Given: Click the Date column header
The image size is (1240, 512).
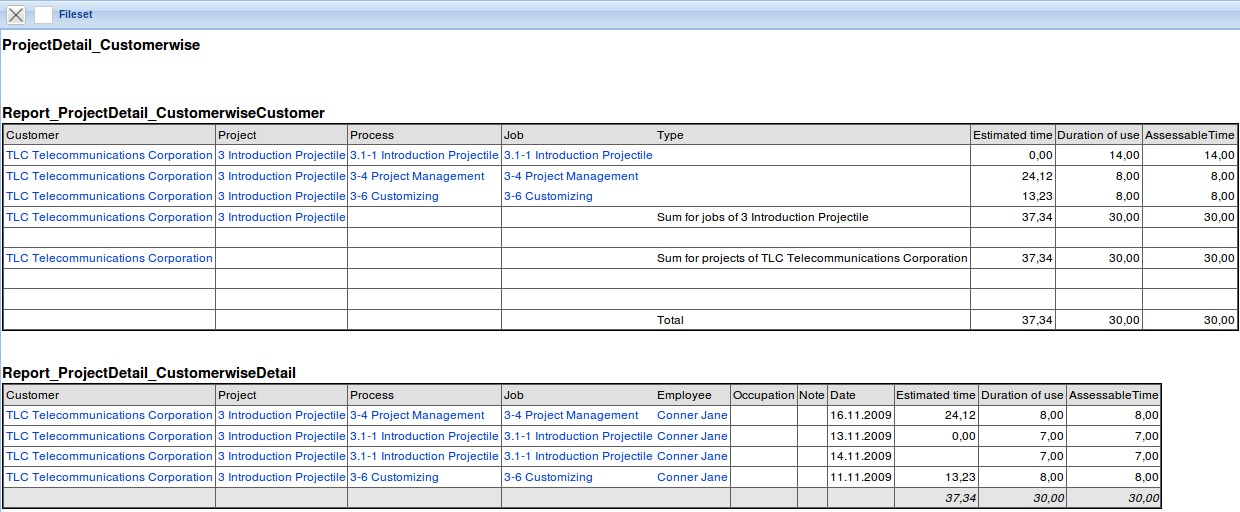Looking at the screenshot, I should pyautogui.click(x=843, y=395).
